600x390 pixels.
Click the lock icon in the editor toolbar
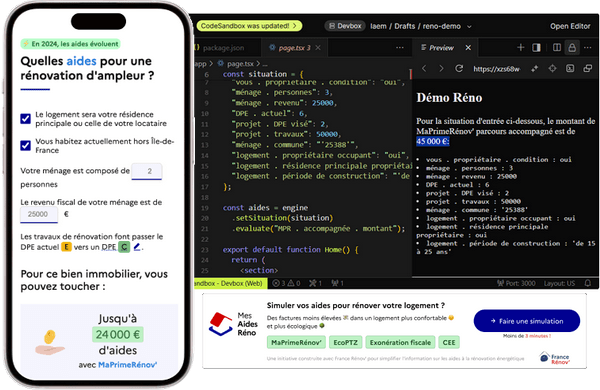coord(572,47)
